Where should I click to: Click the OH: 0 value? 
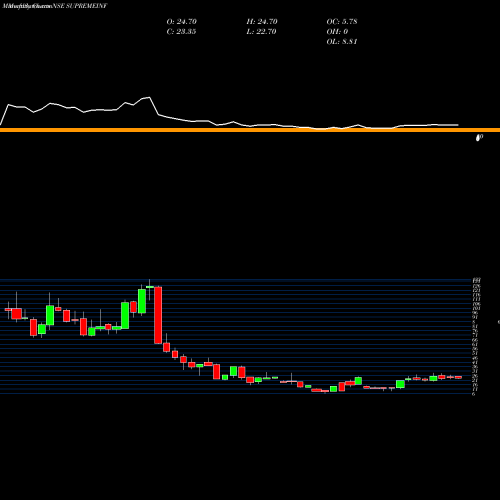tap(337, 31)
